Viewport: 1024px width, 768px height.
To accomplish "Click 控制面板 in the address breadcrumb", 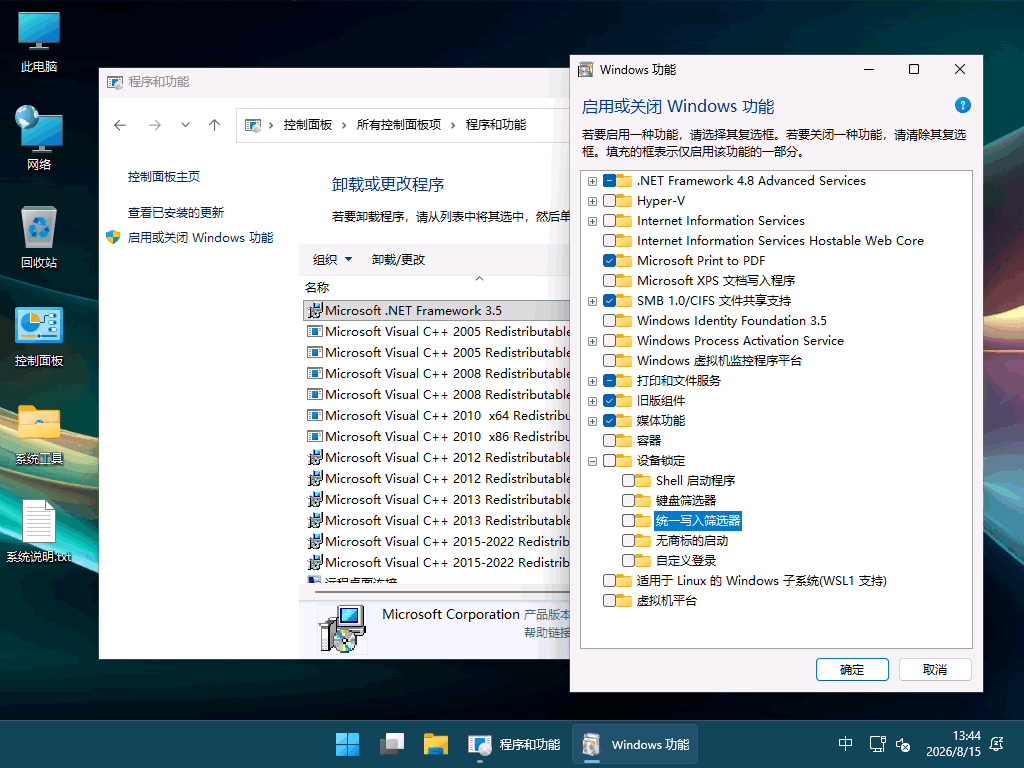I will [308, 125].
